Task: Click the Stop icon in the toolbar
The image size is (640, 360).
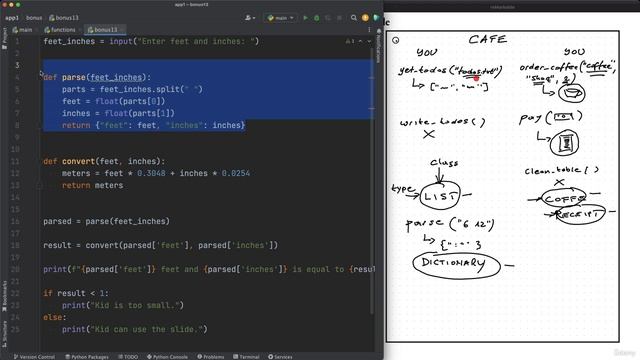Action: point(339,18)
